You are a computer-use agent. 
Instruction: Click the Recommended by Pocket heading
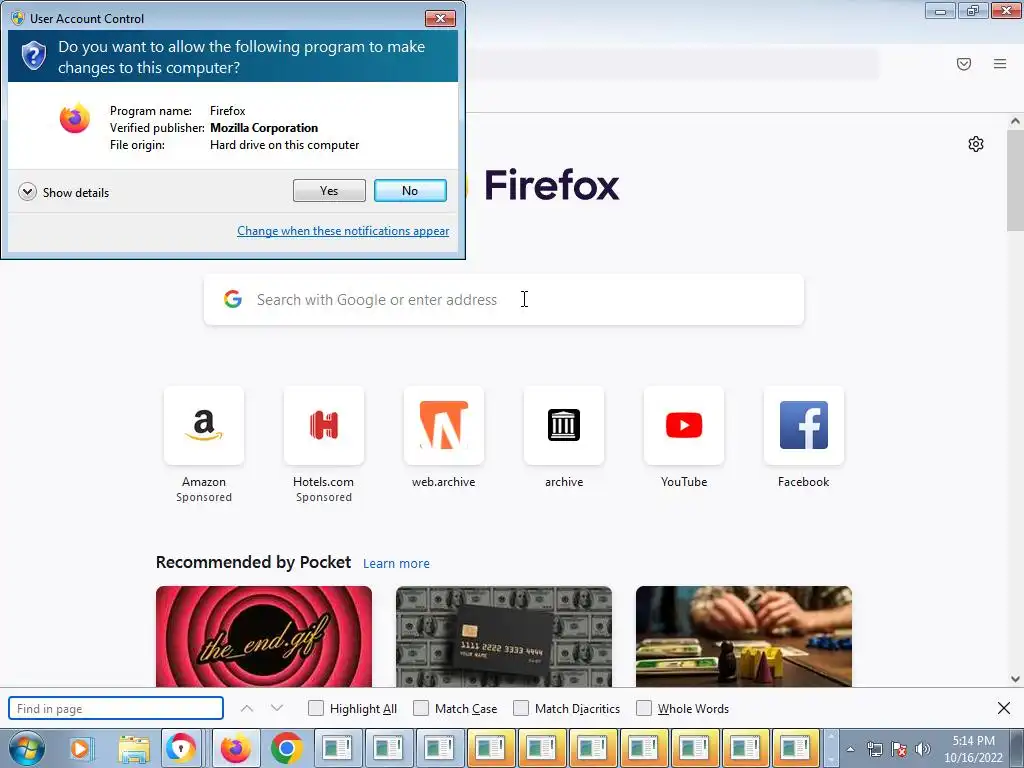point(253,562)
